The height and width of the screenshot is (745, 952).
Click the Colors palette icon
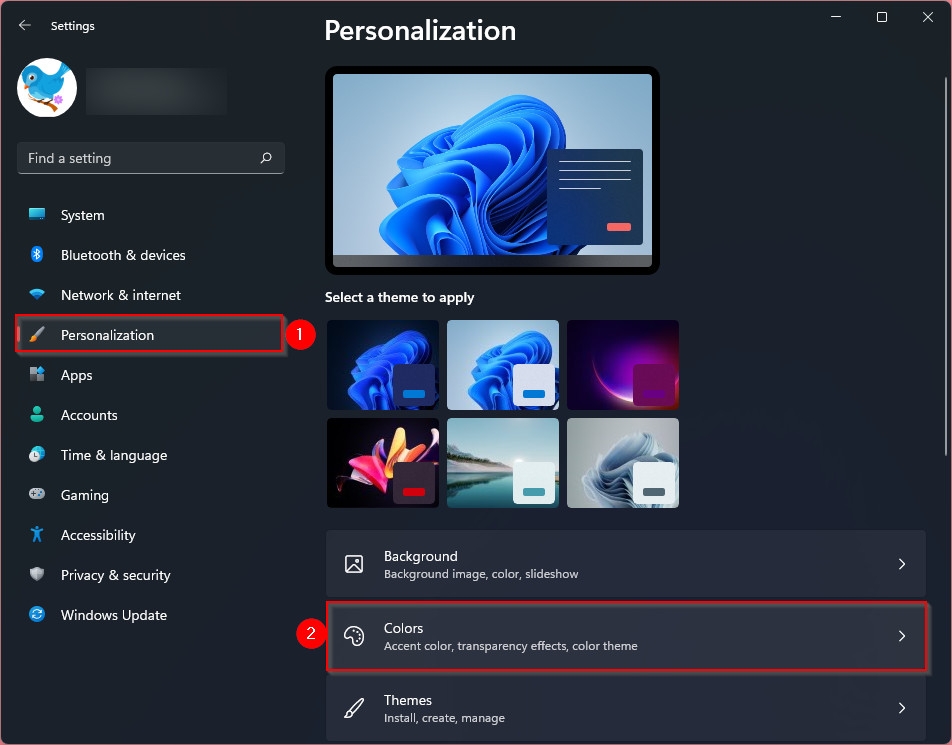[354, 636]
